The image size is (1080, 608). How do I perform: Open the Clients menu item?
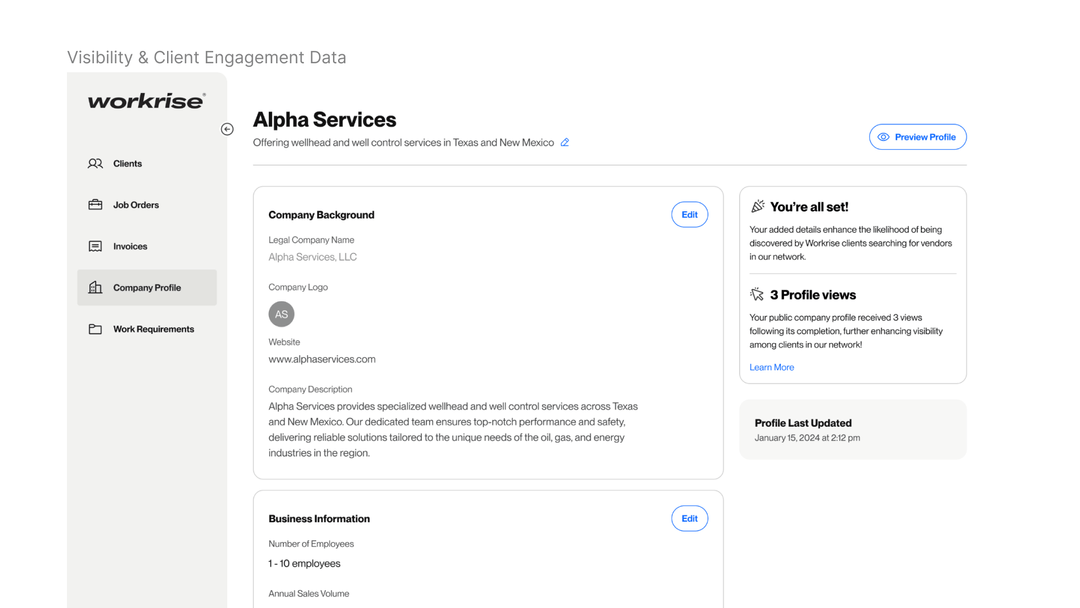(x=127, y=163)
